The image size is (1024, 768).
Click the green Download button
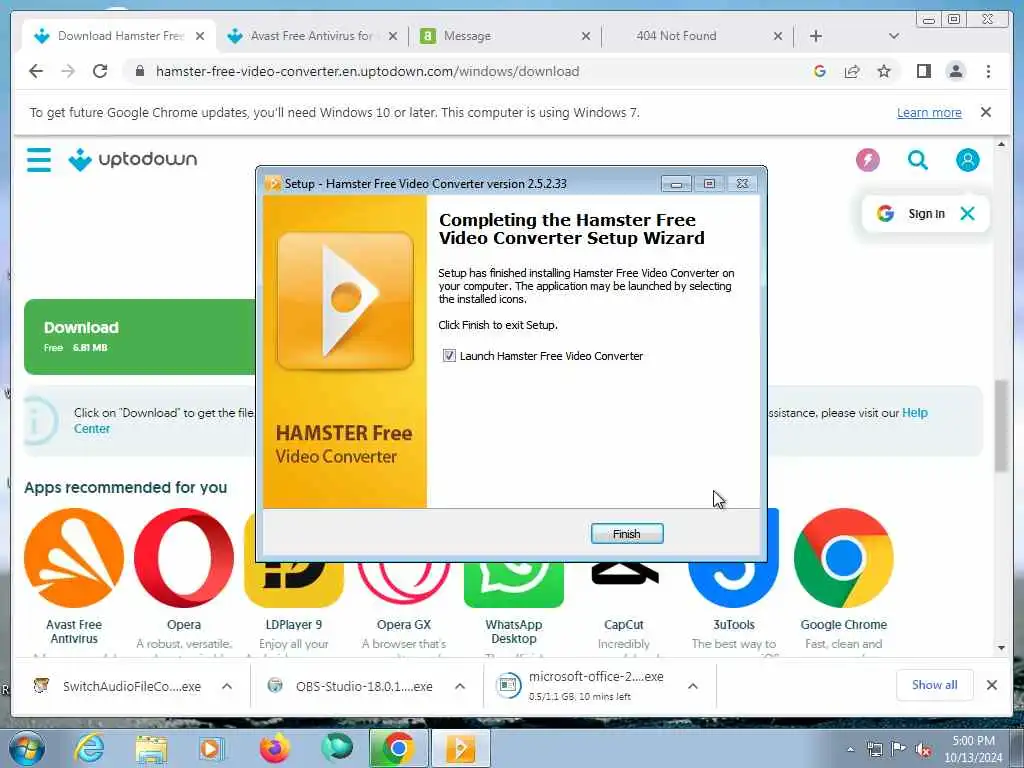(140, 336)
